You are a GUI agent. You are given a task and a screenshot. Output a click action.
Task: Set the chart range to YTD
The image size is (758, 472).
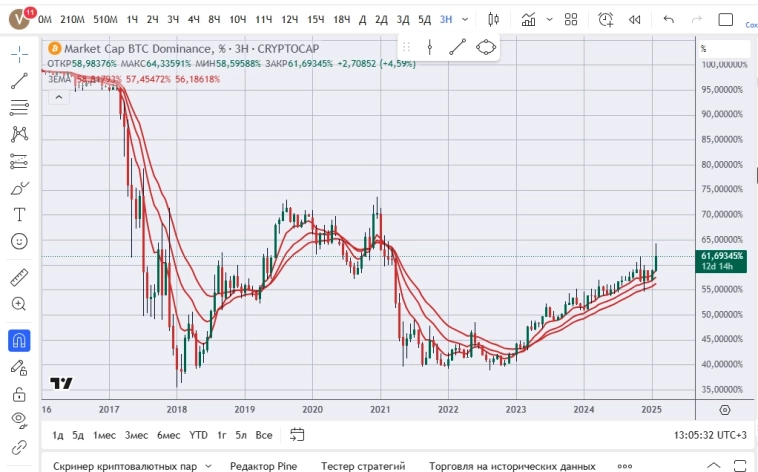tap(199, 435)
